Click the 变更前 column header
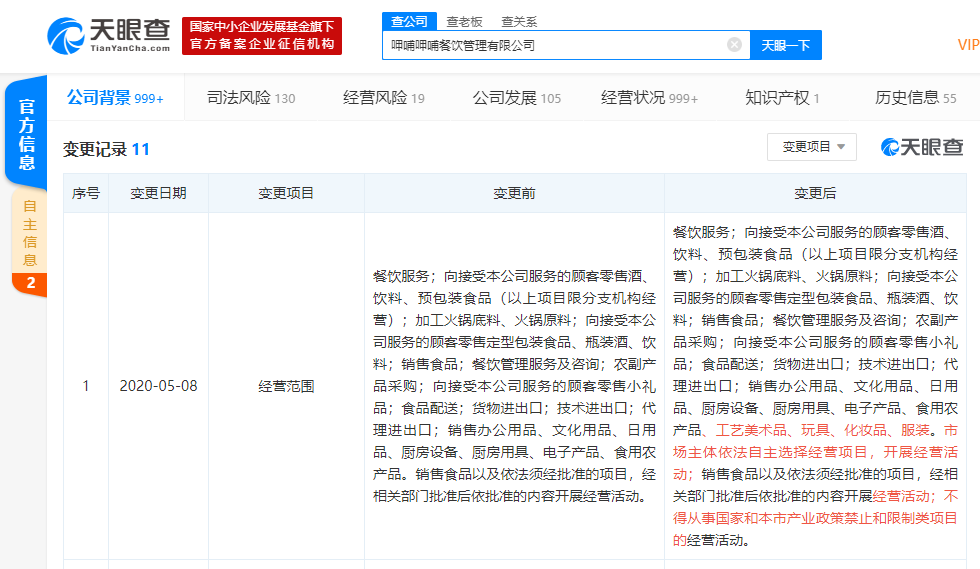 pos(514,193)
